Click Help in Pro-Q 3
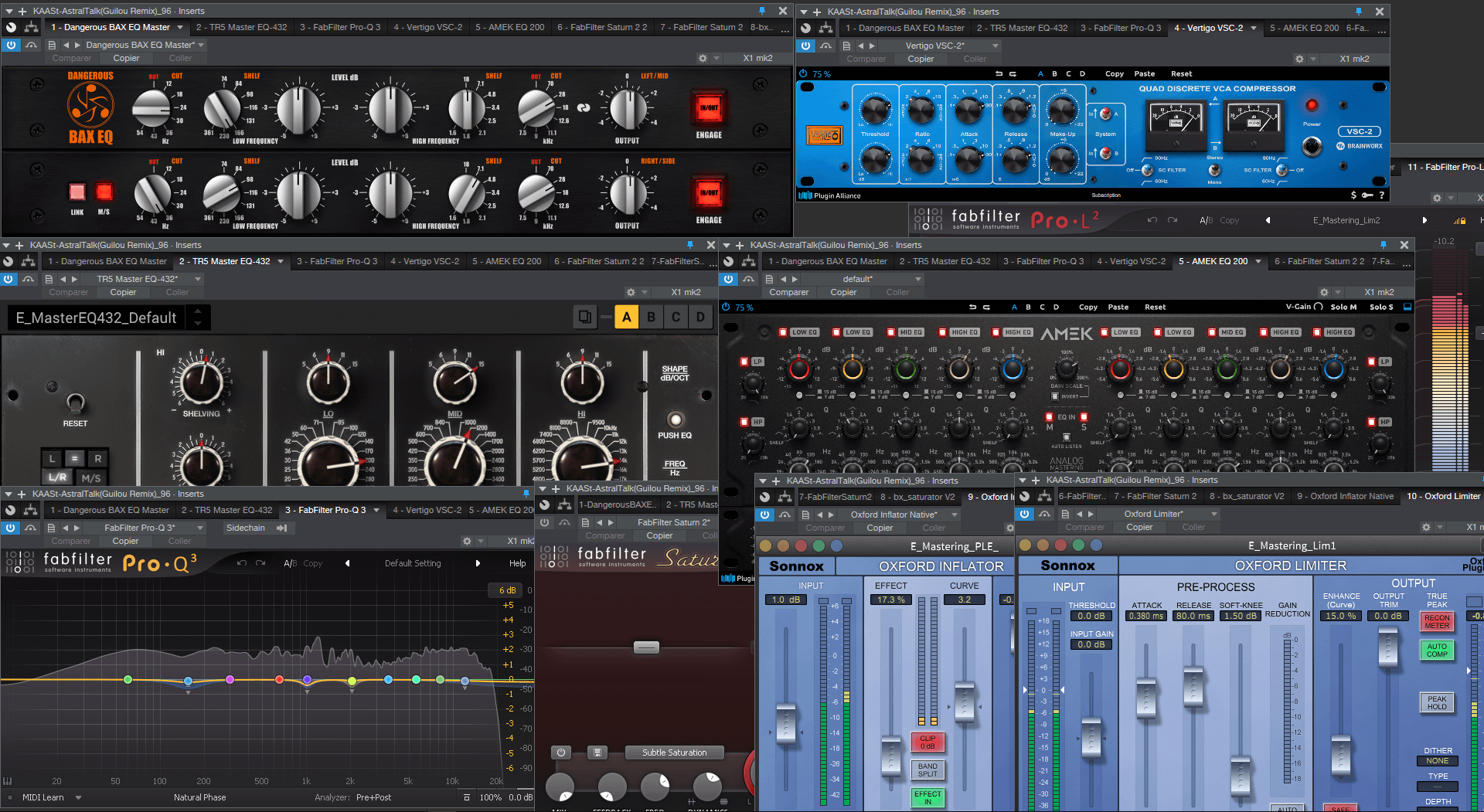This screenshot has height=812, width=1484. point(517,563)
